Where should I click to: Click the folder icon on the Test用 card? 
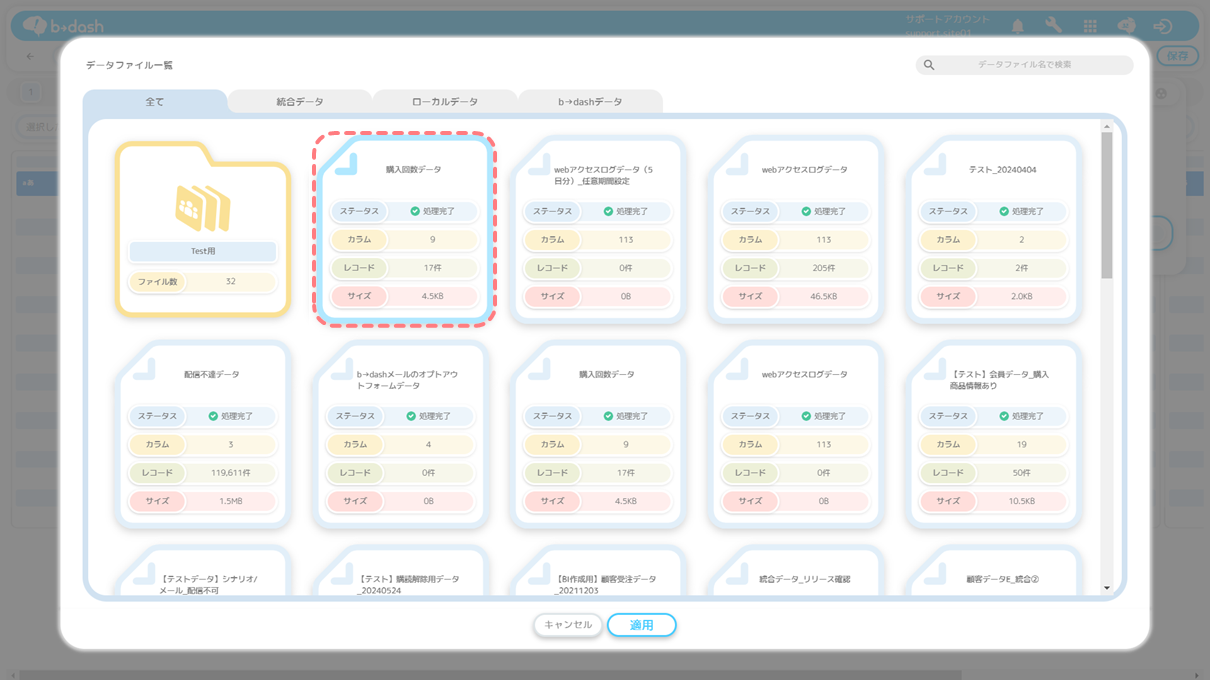(203, 207)
